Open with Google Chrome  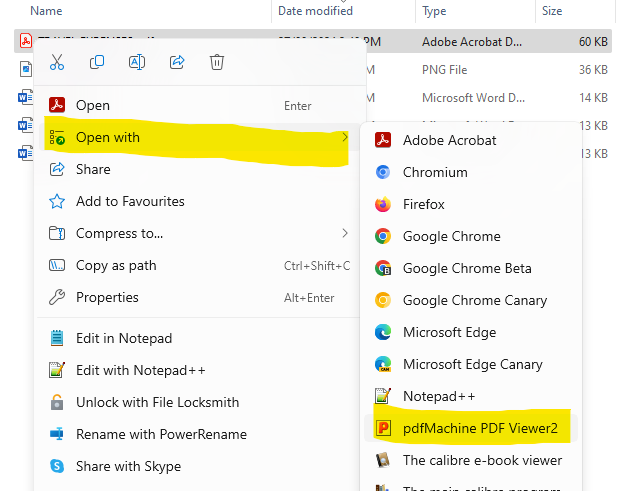pos(470,236)
